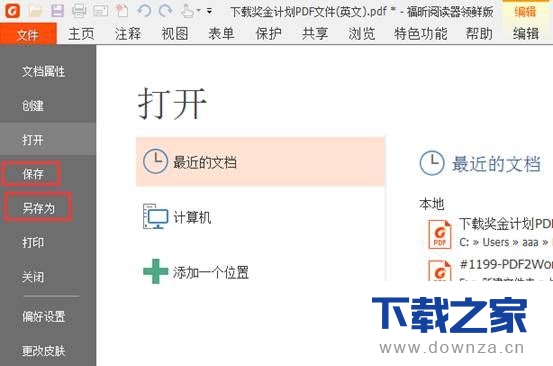Expand the quick access toolbar customize arrow
Viewport: 553px width, 366px height.
(209, 11)
